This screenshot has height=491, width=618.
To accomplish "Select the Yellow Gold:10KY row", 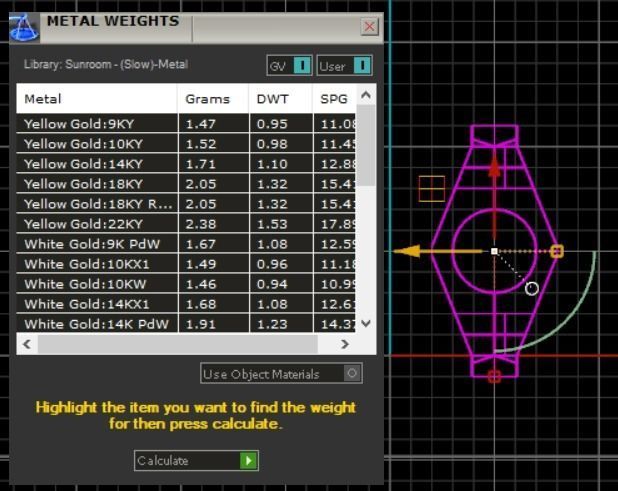I will click(x=186, y=144).
